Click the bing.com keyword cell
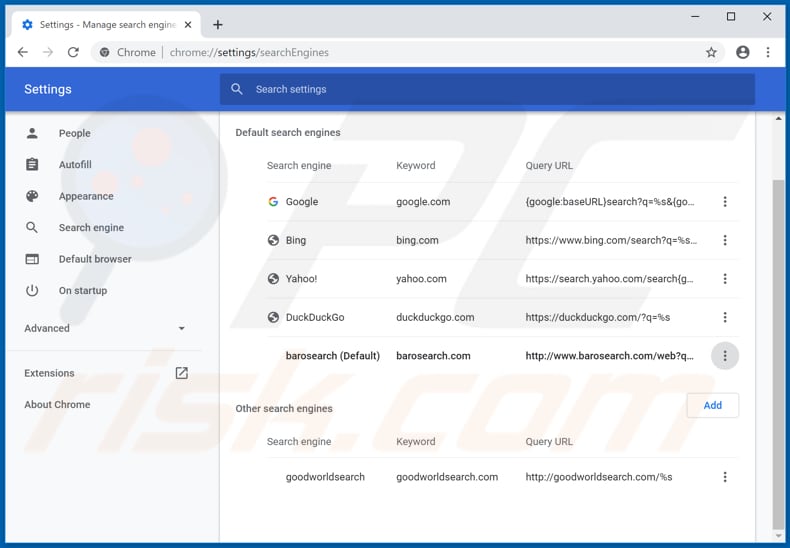Viewport: 790px width, 548px height. pos(417,240)
